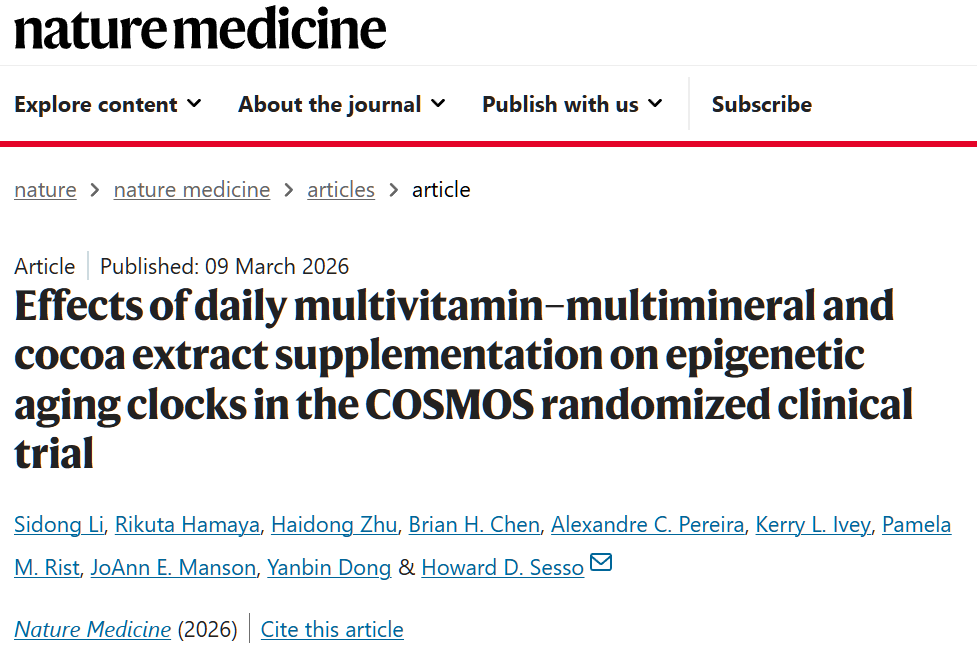The height and width of the screenshot is (655, 977).
Task: Expand the Explore content dropdown
Action: pos(107,104)
